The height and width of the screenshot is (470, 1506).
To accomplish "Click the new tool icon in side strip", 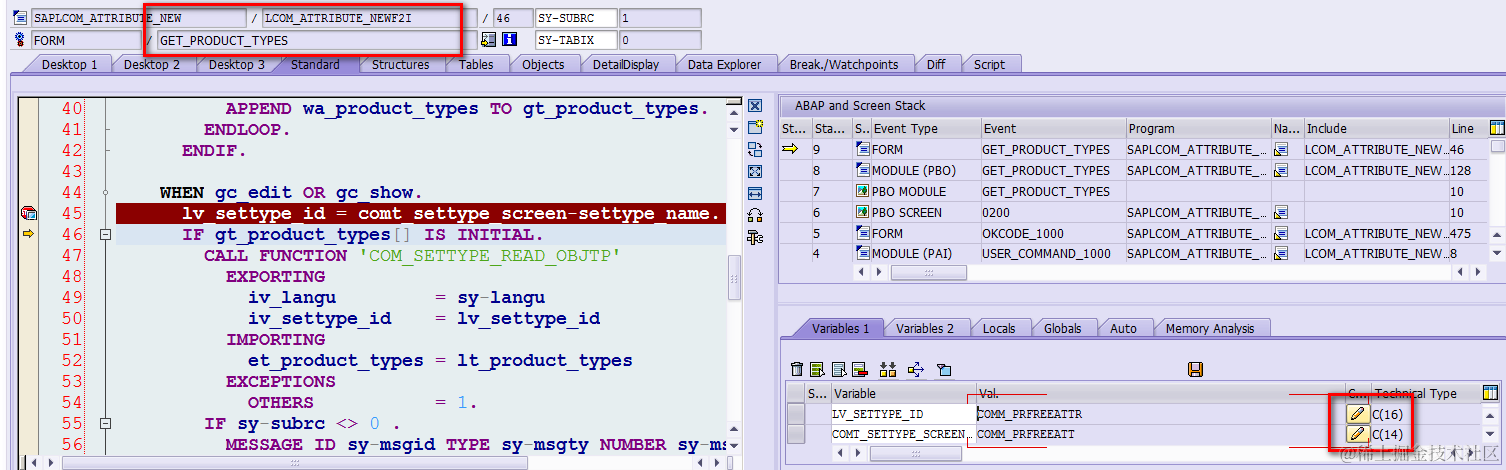I will (x=755, y=128).
